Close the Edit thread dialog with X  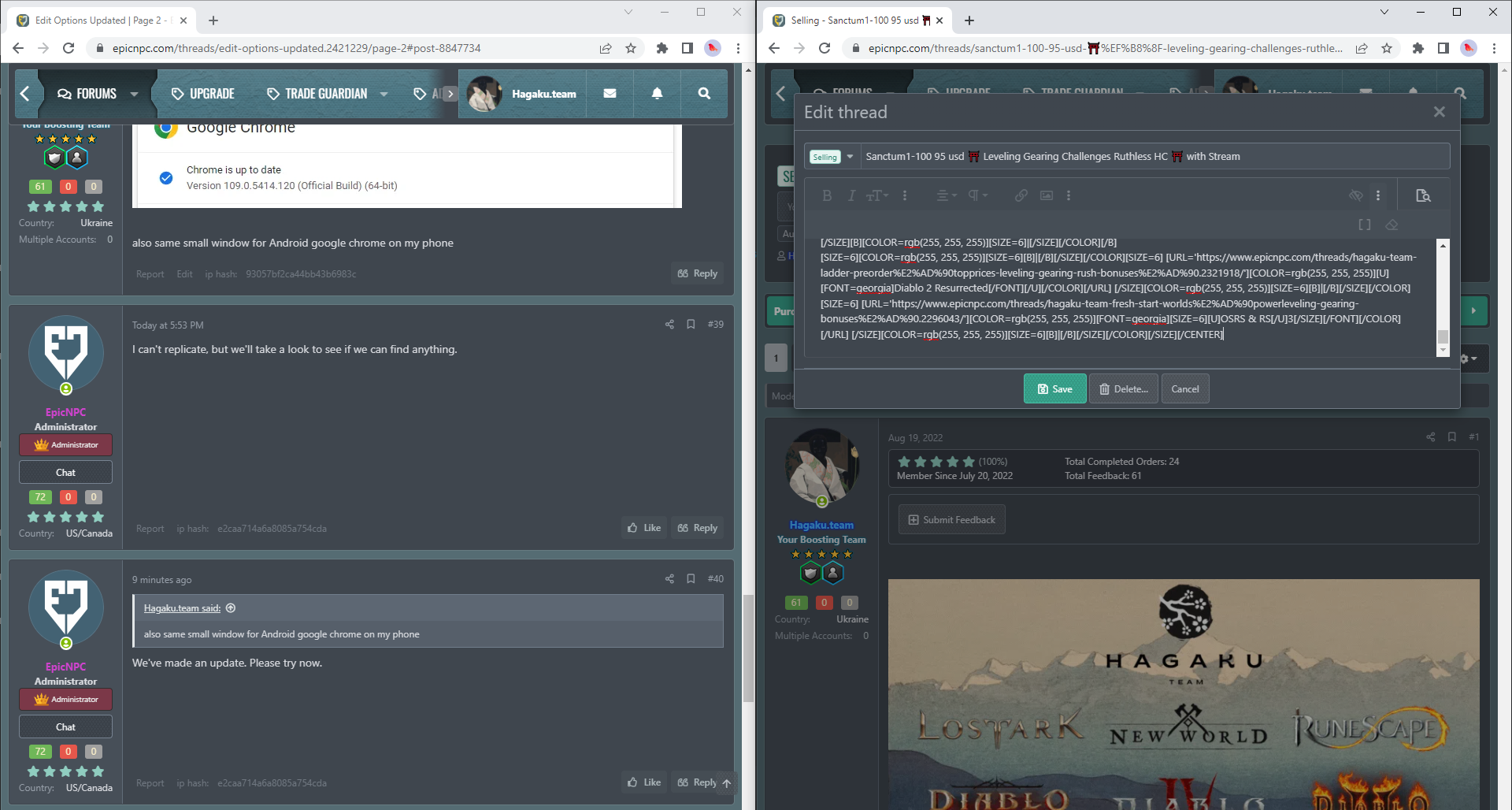click(x=1440, y=112)
